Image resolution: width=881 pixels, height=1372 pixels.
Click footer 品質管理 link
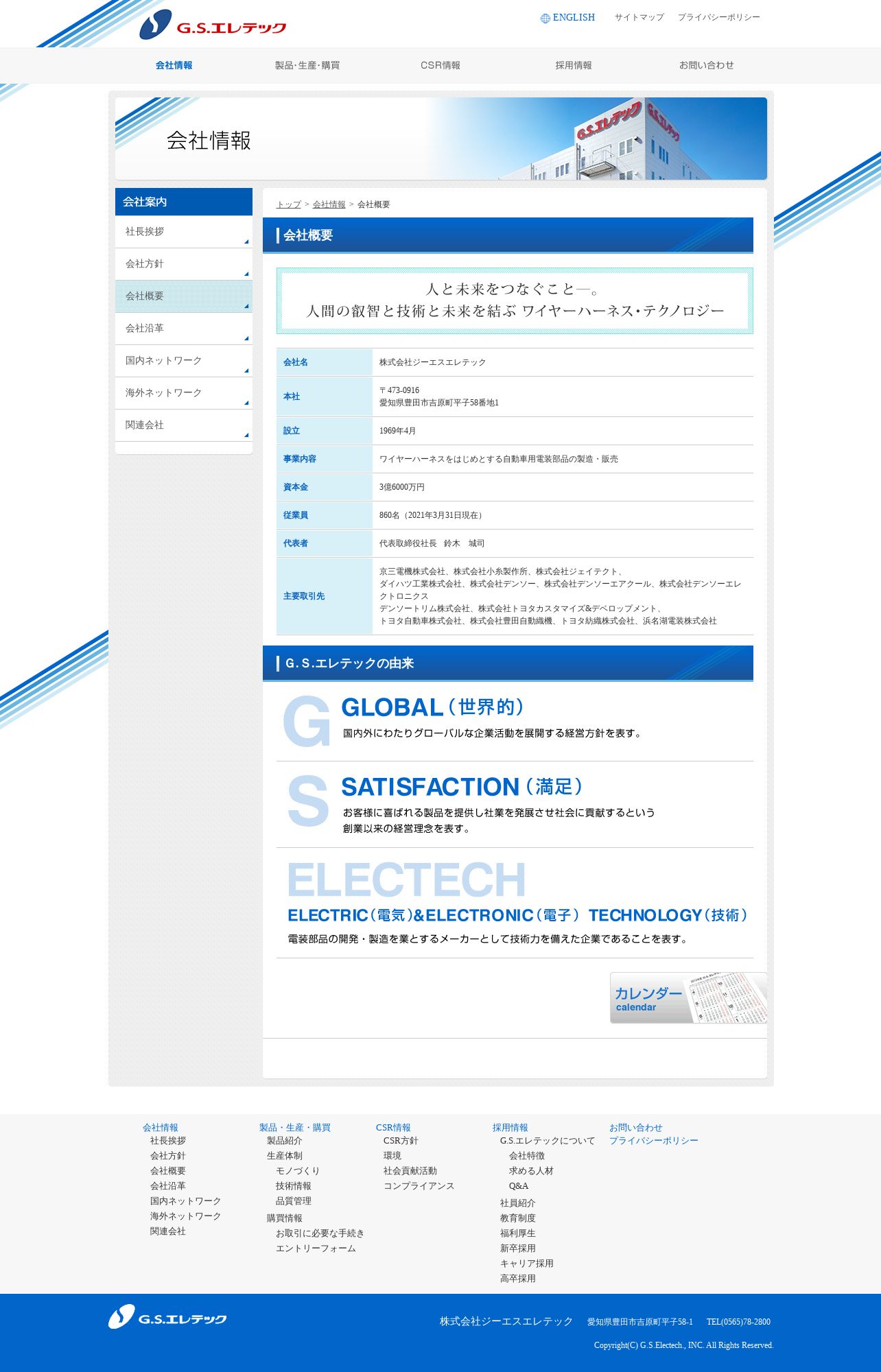(x=294, y=1201)
